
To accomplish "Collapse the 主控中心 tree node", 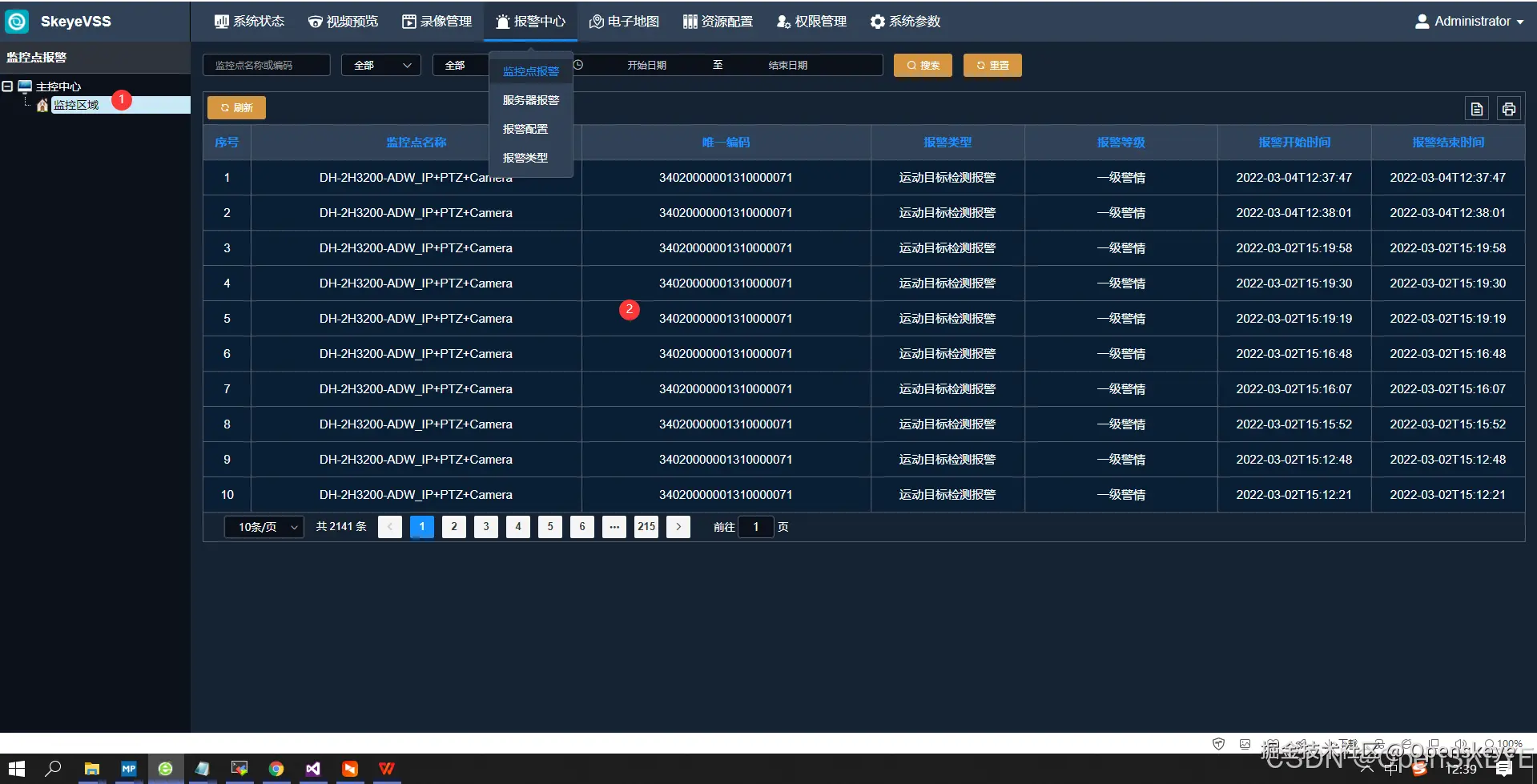I will [x=7, y=86].
